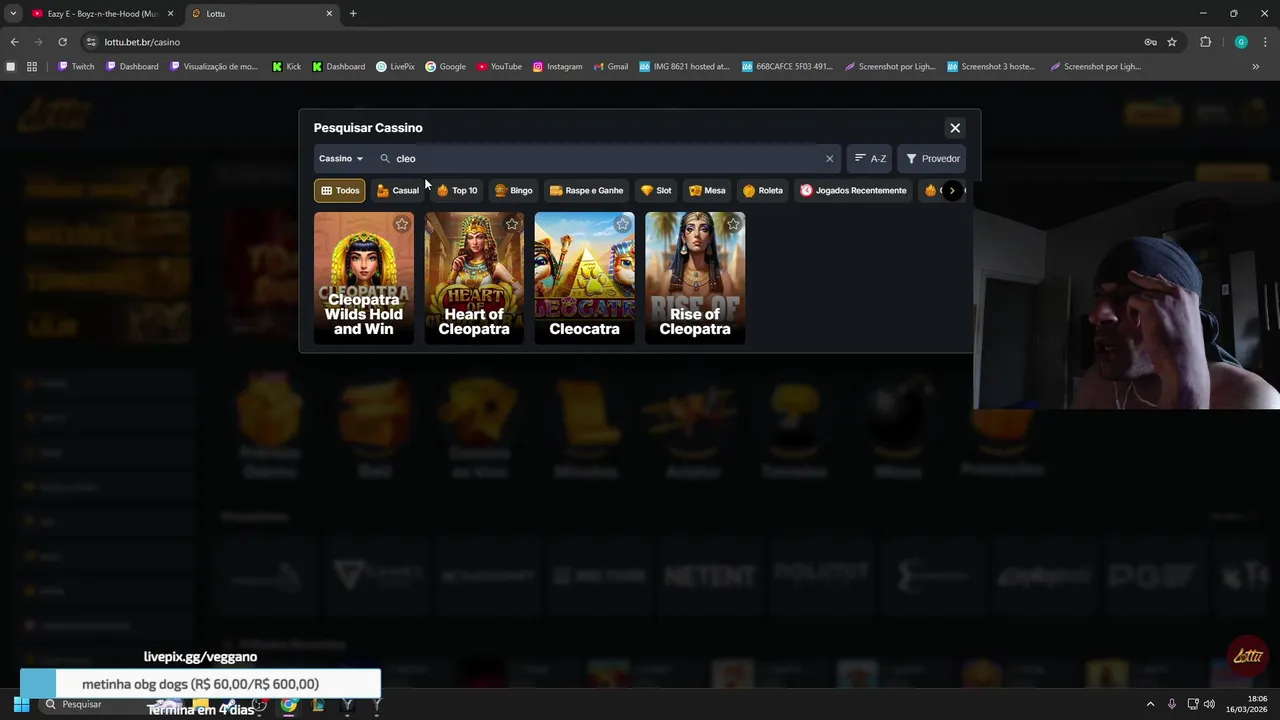The image size is (1280, 720).
Task: Sort games with the A-Z button
Action: point(870,158)
